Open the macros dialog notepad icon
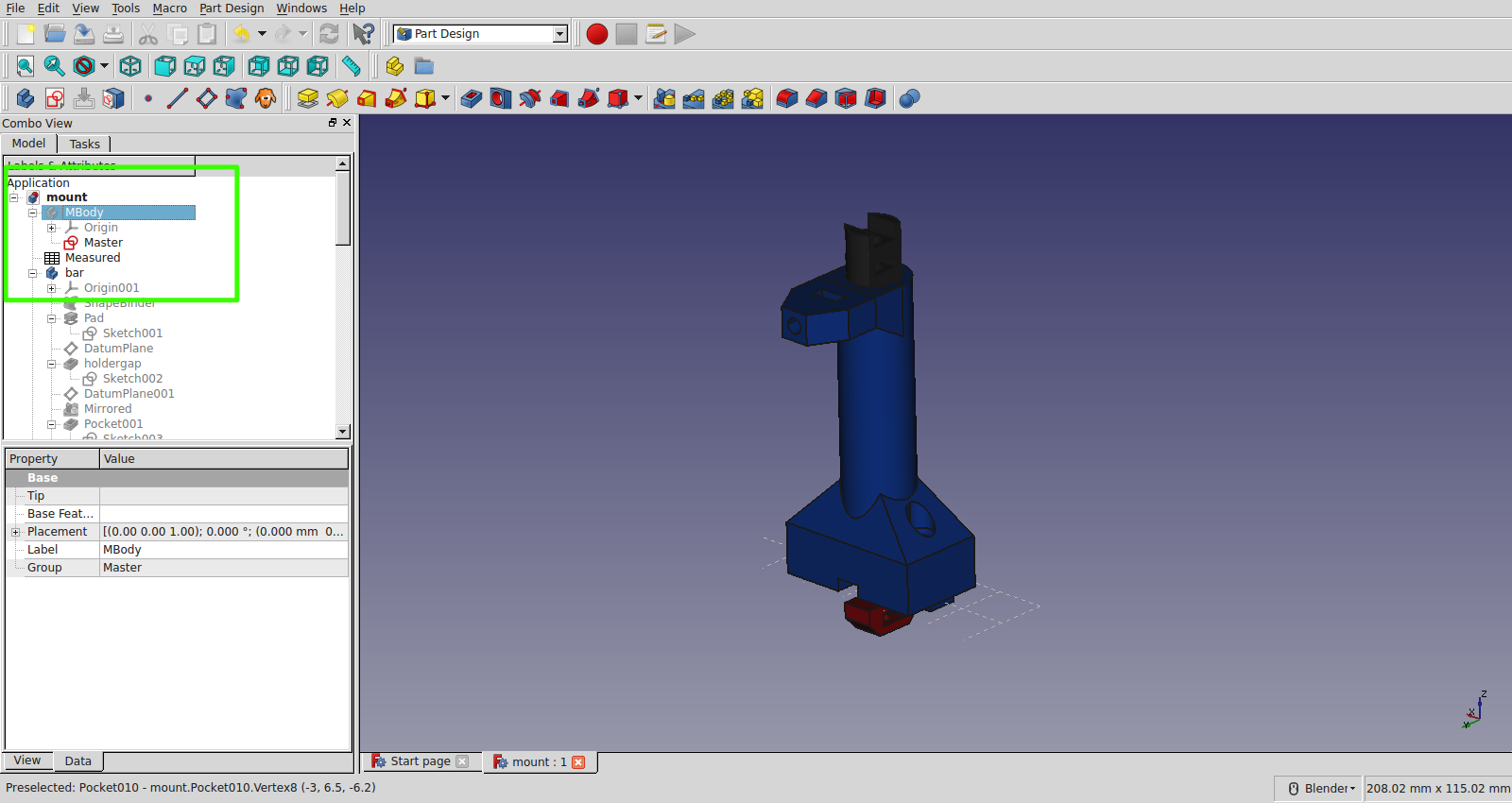 tap(656, 34)
